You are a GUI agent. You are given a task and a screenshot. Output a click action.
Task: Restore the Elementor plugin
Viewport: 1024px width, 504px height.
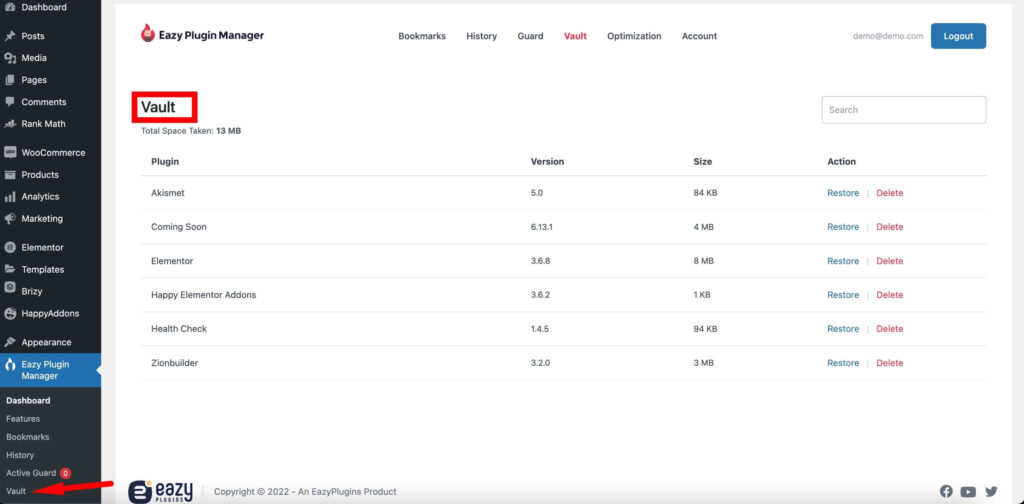[843, 260]
